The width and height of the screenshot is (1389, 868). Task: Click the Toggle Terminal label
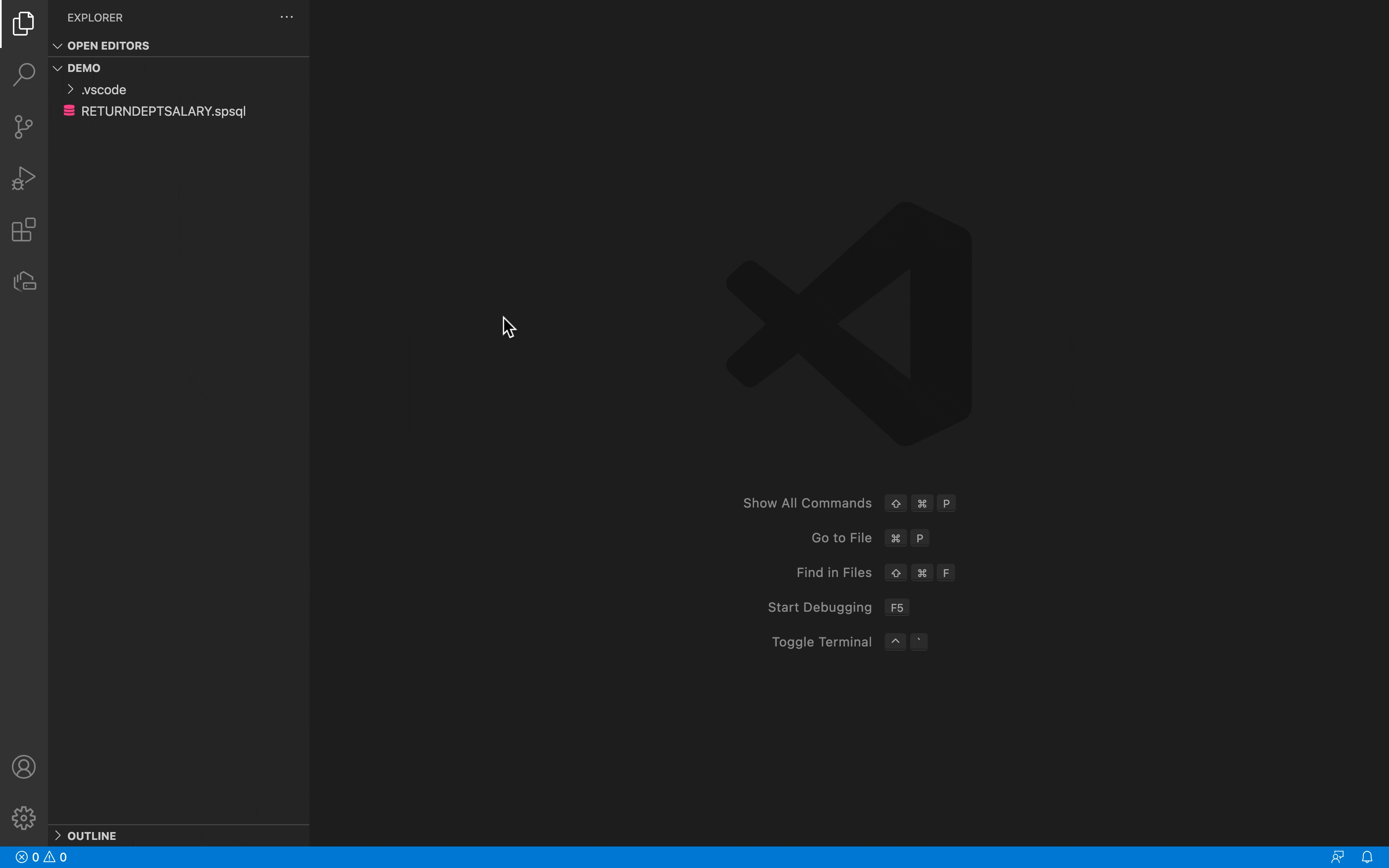tap(821, 642)
